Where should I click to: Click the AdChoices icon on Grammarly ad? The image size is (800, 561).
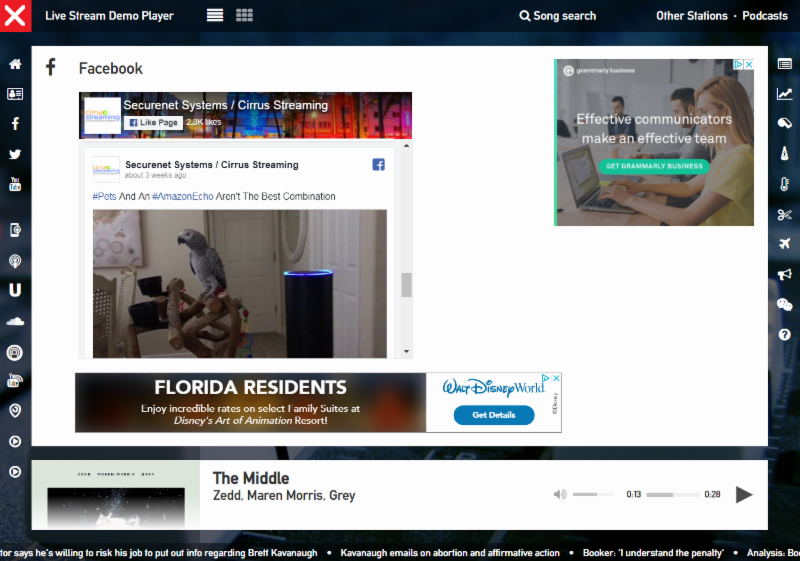738,64
